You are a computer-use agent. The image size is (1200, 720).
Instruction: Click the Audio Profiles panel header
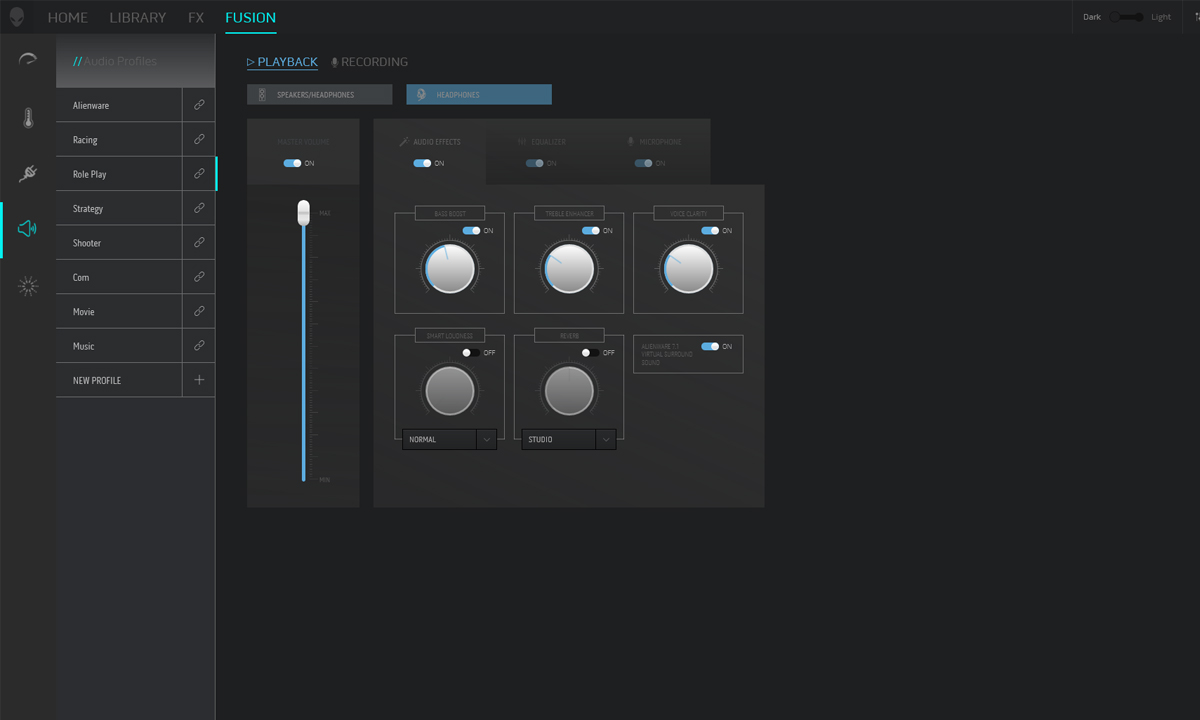135,61
